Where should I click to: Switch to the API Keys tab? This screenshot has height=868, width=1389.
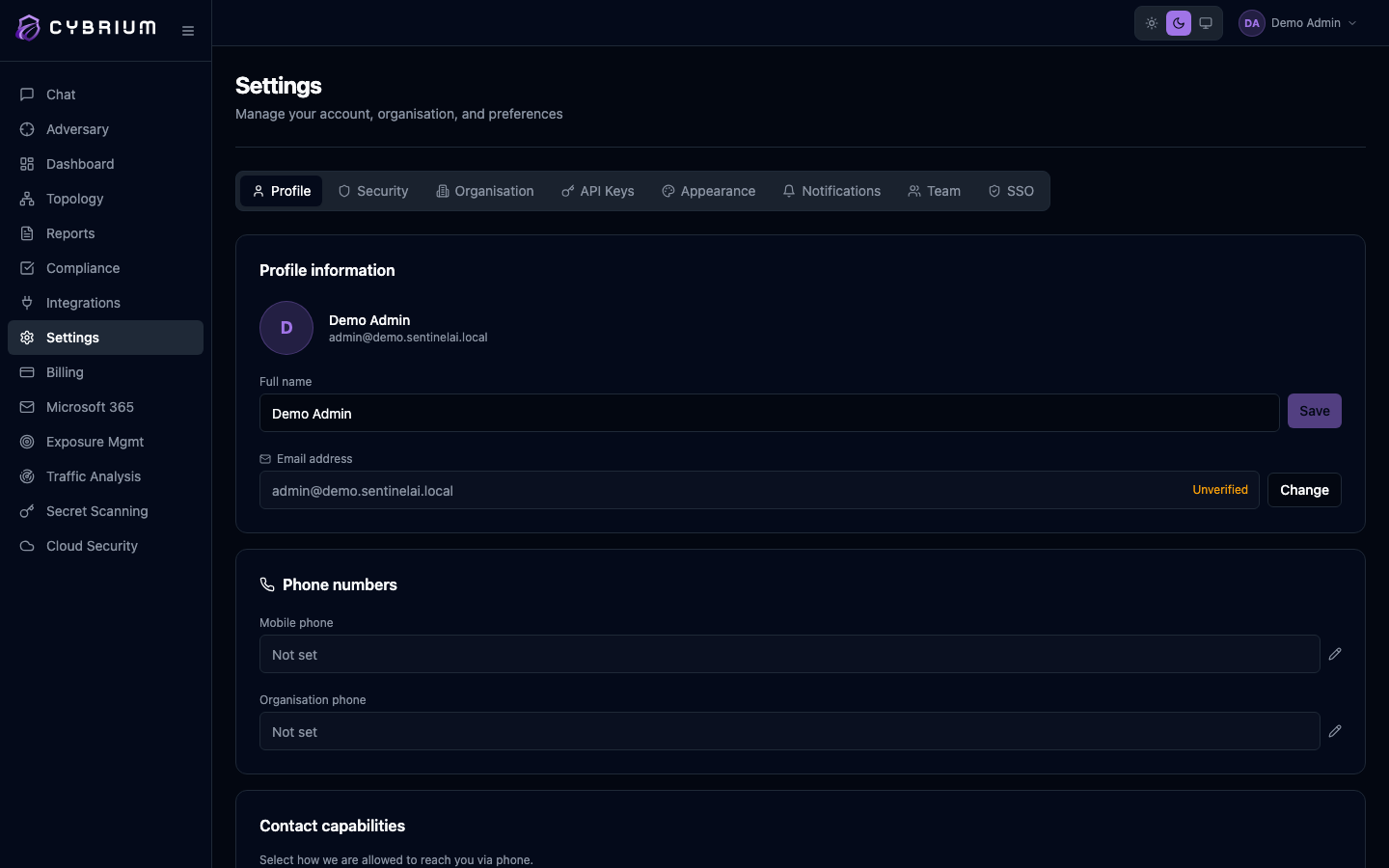point(598,191)
